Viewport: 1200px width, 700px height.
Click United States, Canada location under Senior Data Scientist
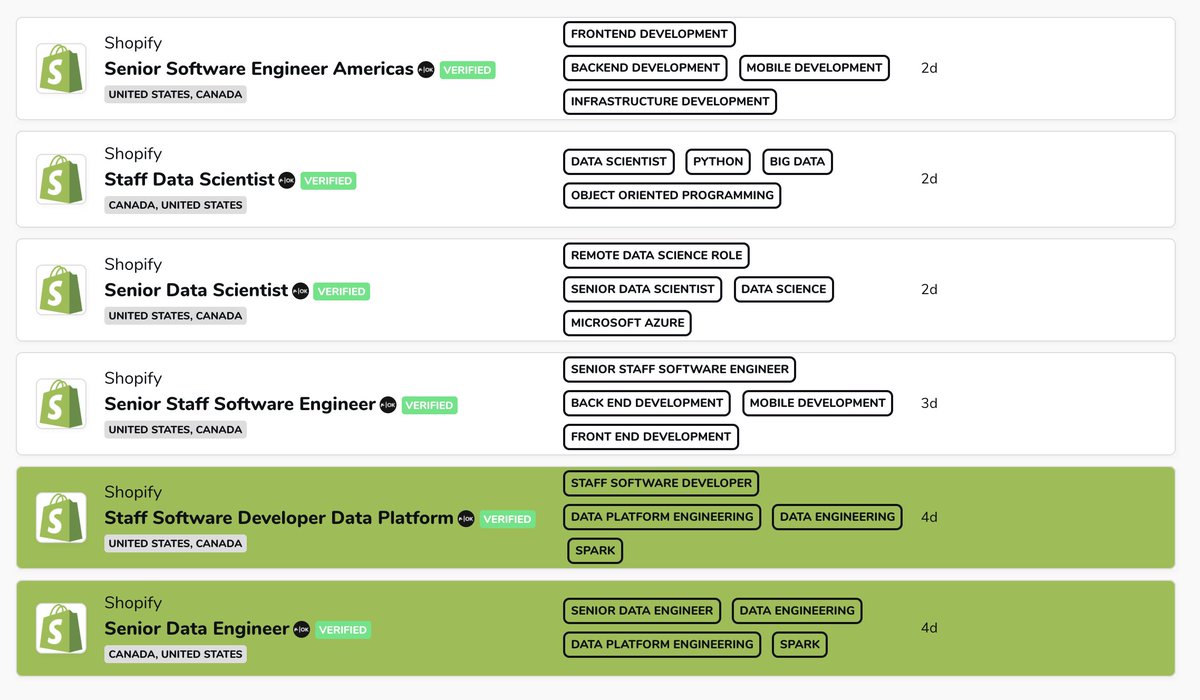(175, 316)
